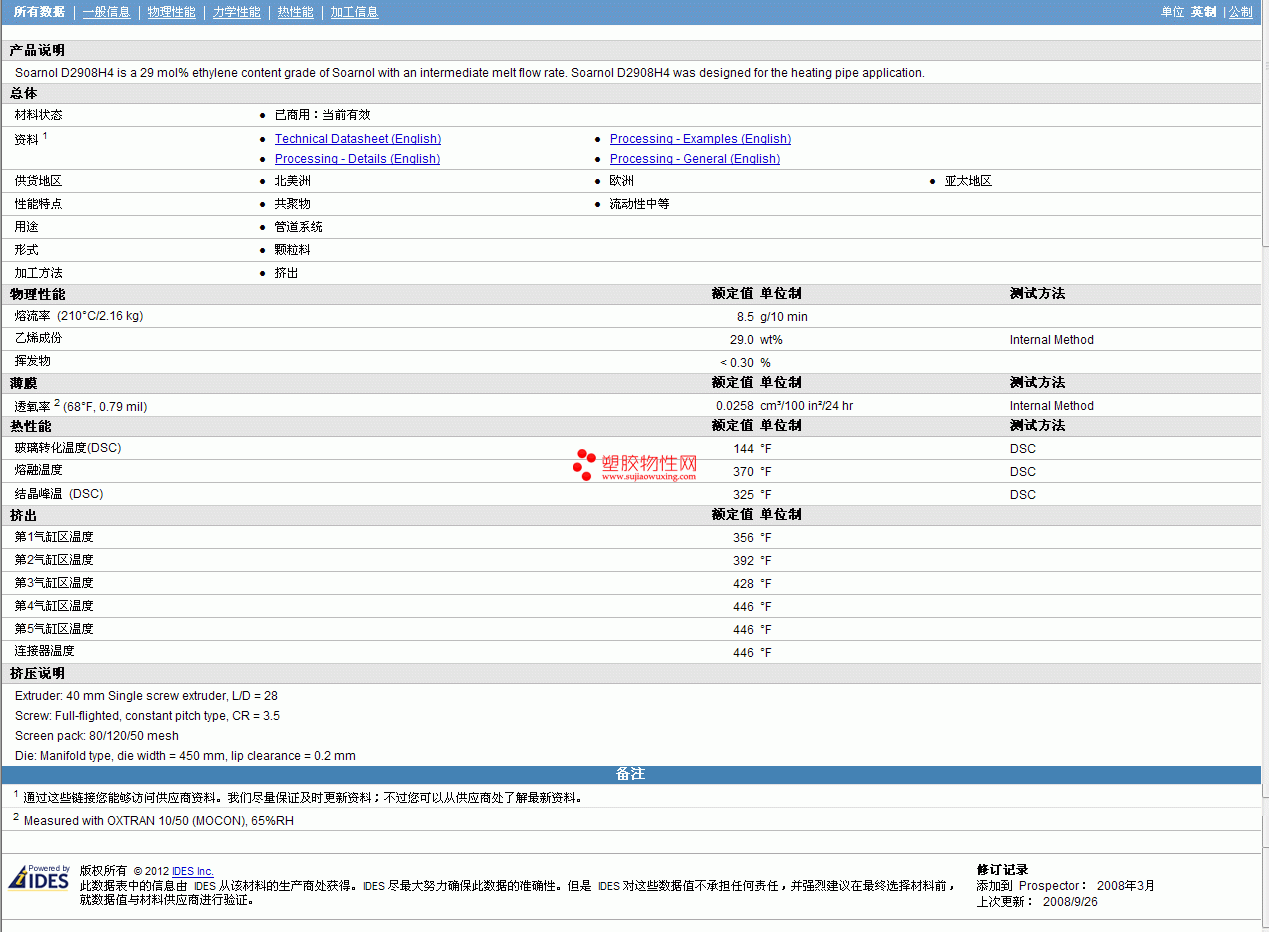Go to the 力学性能 tab

click(x=236, y=12)
